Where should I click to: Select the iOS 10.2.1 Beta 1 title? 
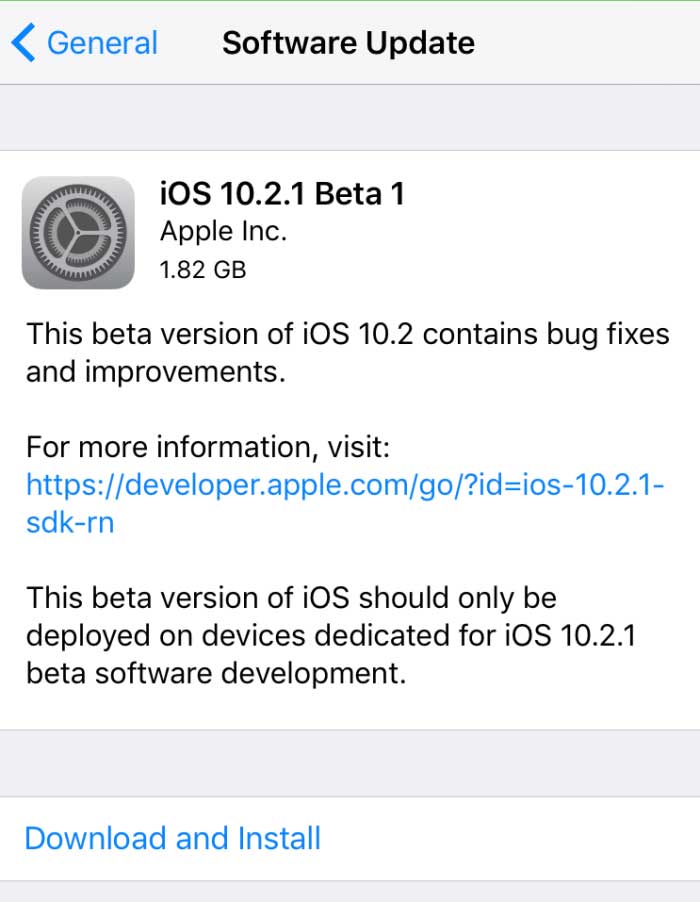pyautogui.click(x=285, y=193)
